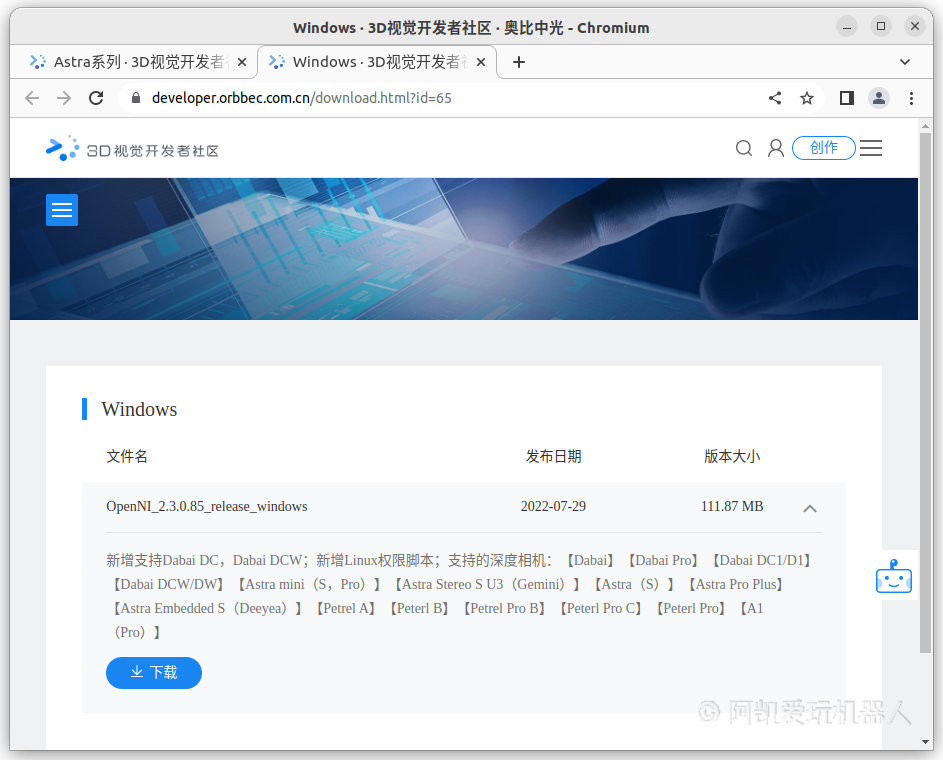This screenshot has width=943, height=760.
Task: Minimize the Chromium window
Action: pos(847,26)
